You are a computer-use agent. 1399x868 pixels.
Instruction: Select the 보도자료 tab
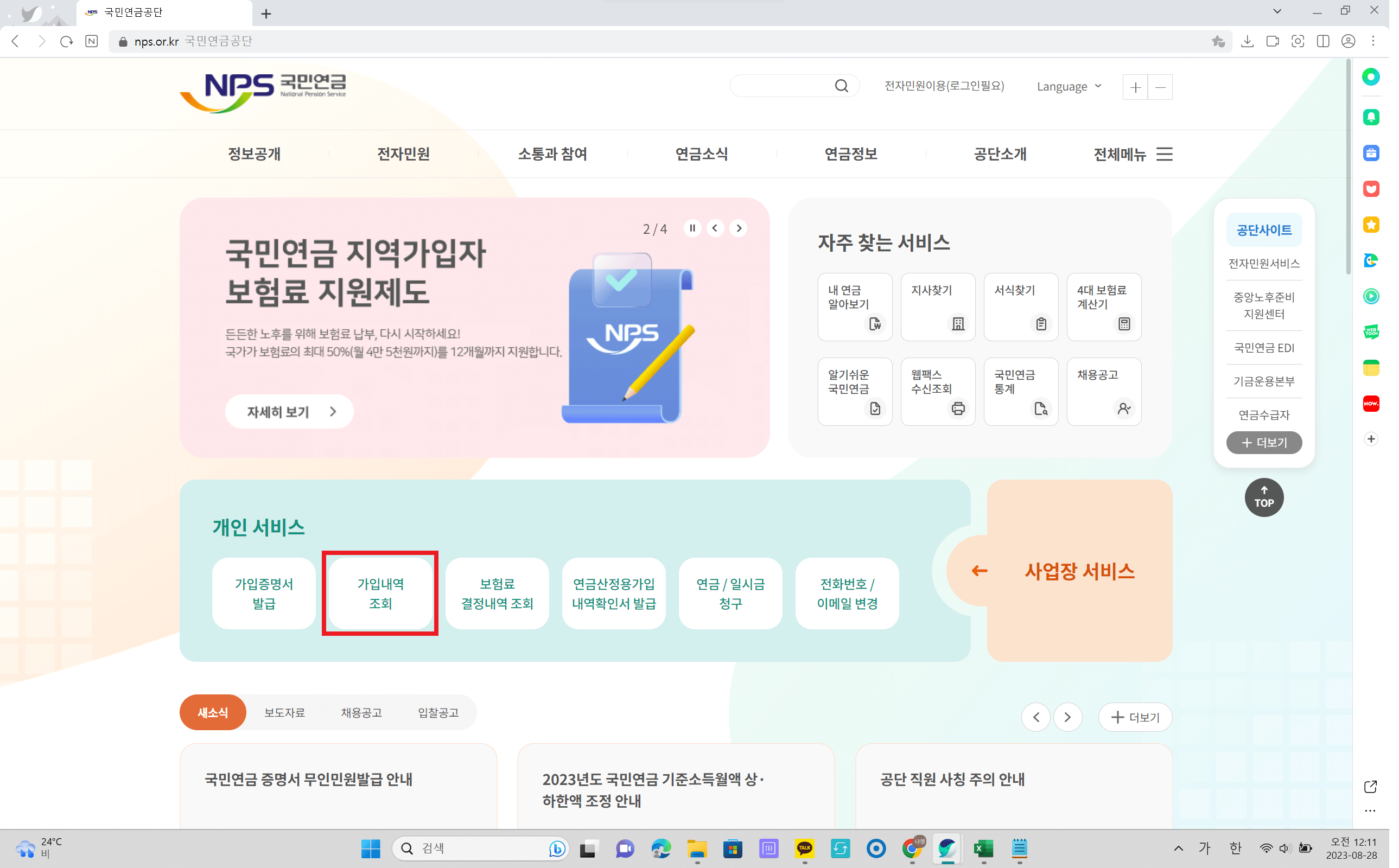(284, 712)
